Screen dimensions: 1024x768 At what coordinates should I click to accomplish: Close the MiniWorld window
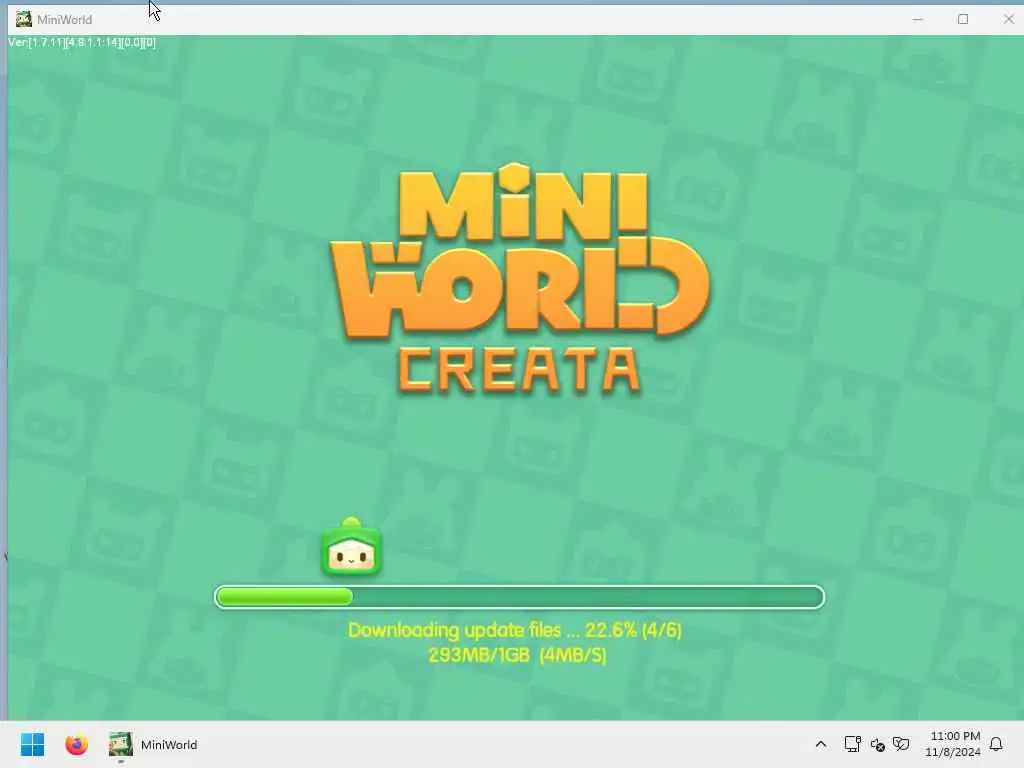[x=1008, y=19]
